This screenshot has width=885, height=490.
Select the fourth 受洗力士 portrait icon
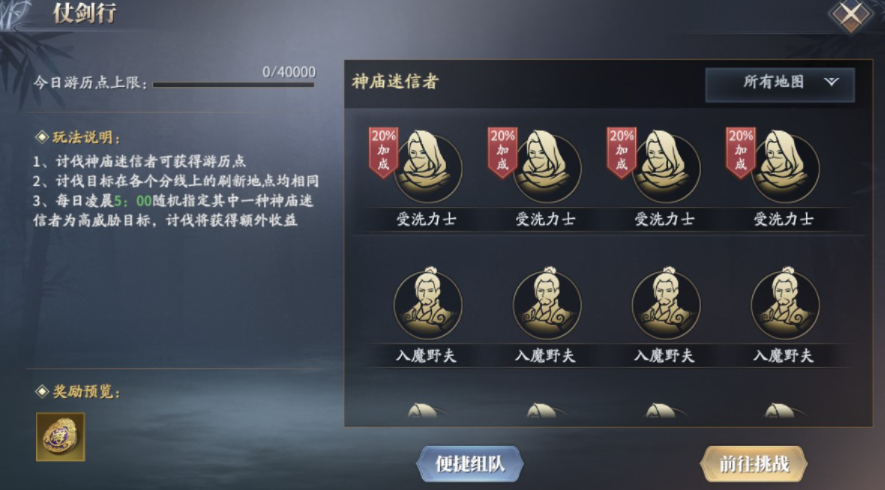(785, 168)
